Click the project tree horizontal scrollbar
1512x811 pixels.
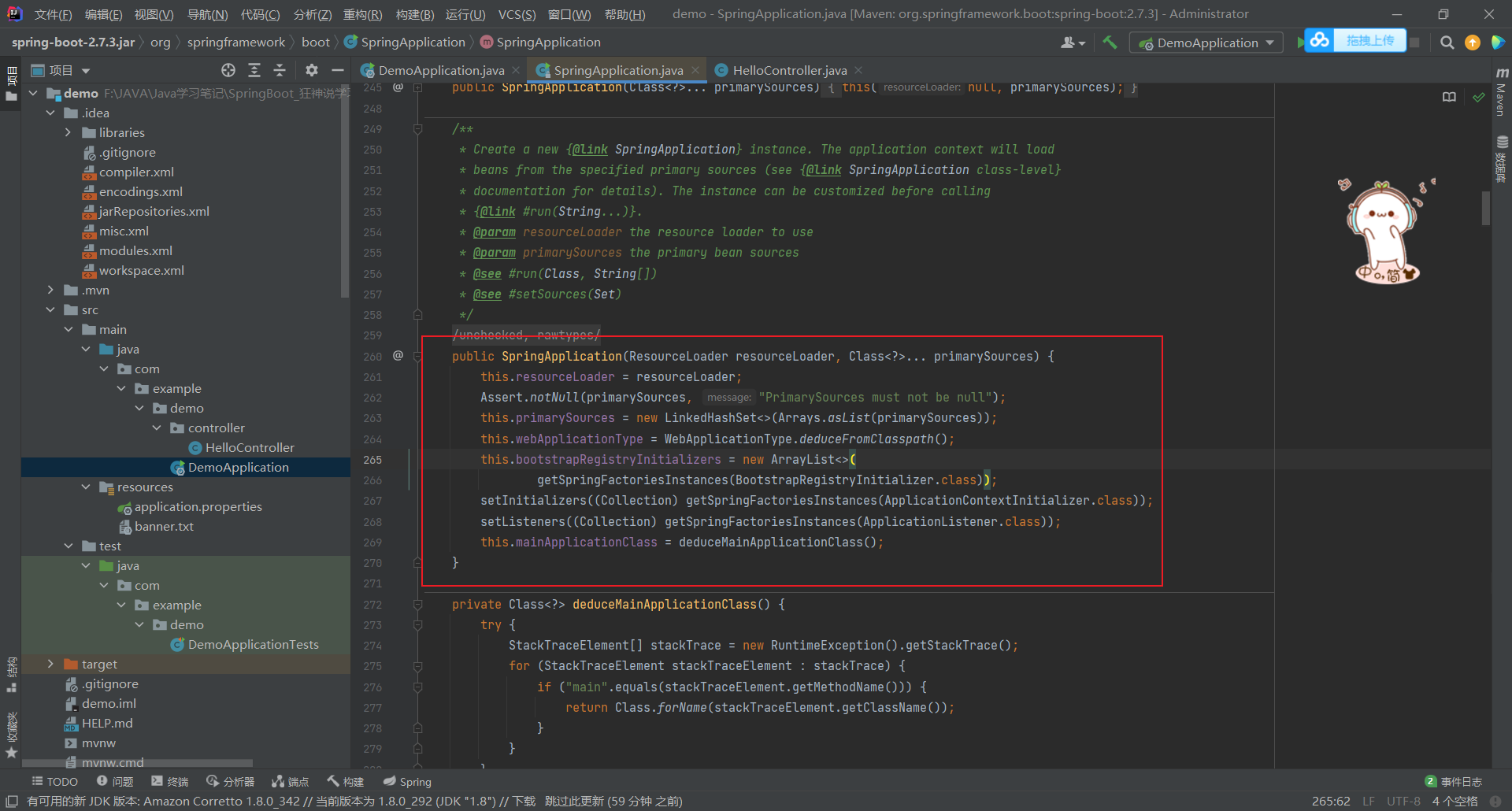137,763
